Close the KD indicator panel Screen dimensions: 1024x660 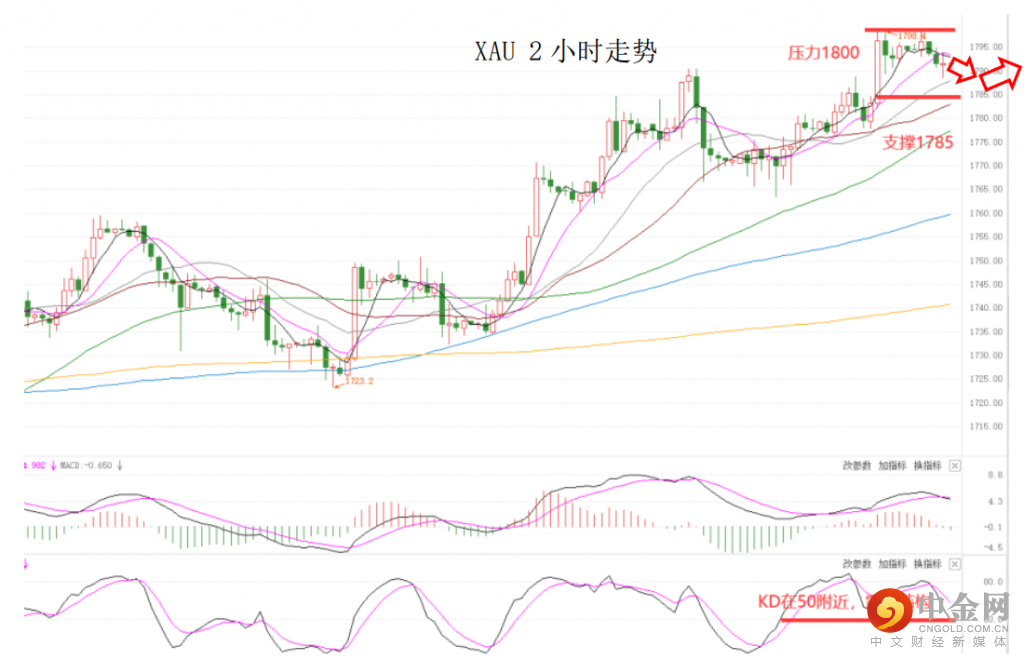pyautogui.click(x=955, y=563)
